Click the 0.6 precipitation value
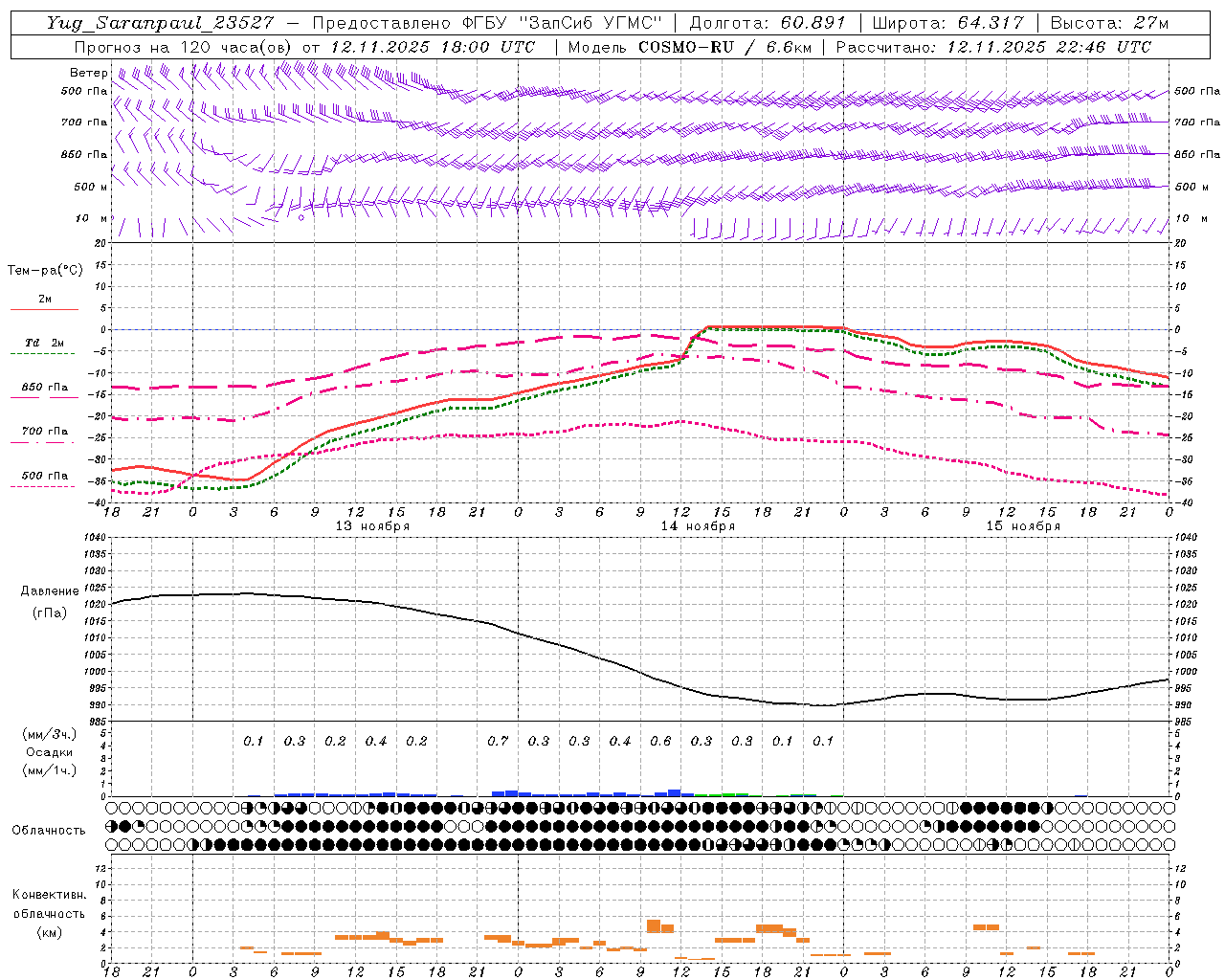The width and height of the screenshot is (1225, 980). (660, 741)
